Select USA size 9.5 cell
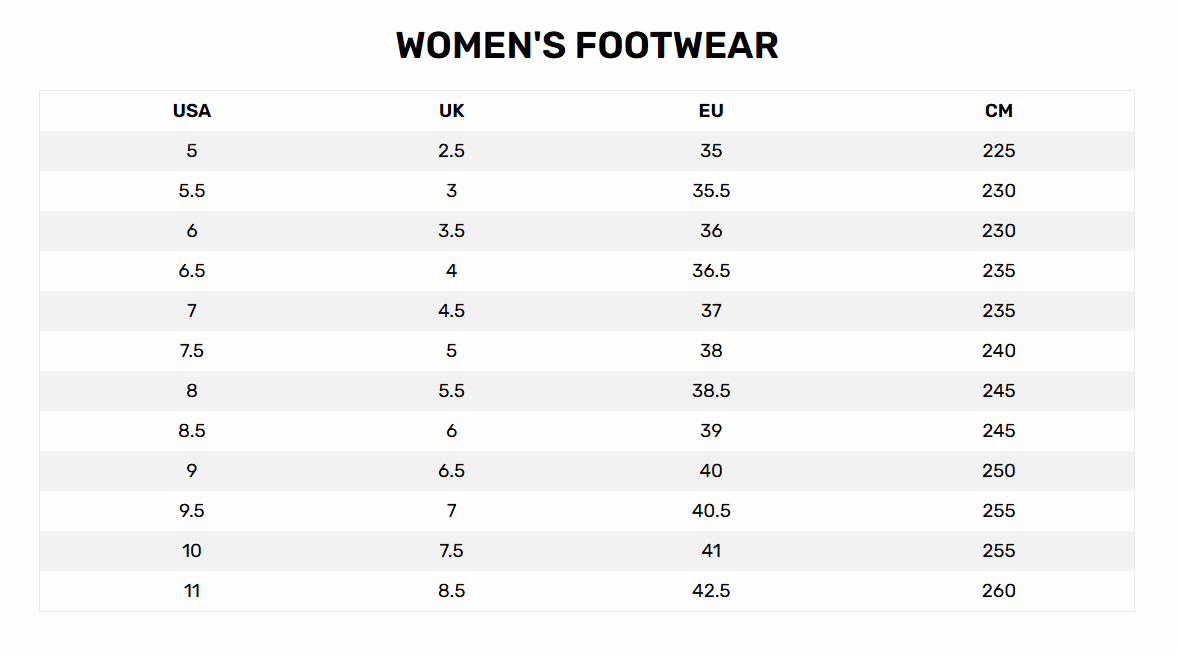 pyautogui.click(x=192, y=511)
